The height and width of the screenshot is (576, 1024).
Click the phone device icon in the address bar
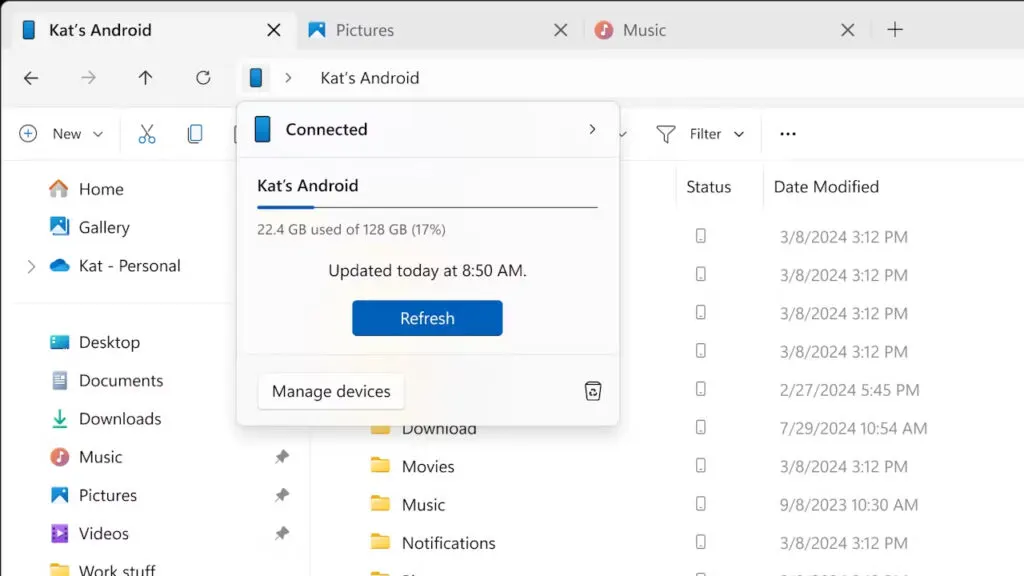tap(256, 77)
